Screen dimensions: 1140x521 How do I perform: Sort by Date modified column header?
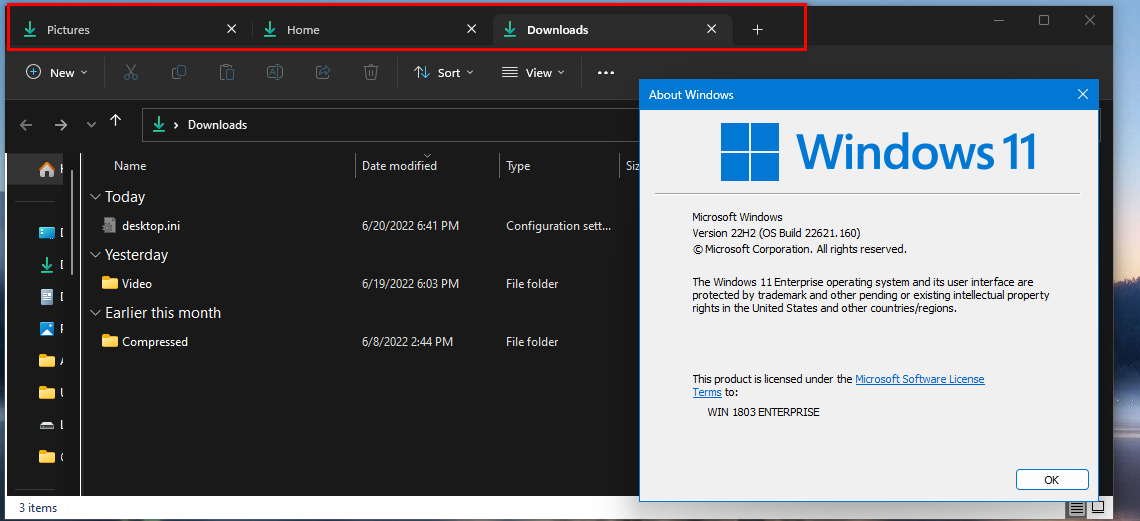pos(399,166)
